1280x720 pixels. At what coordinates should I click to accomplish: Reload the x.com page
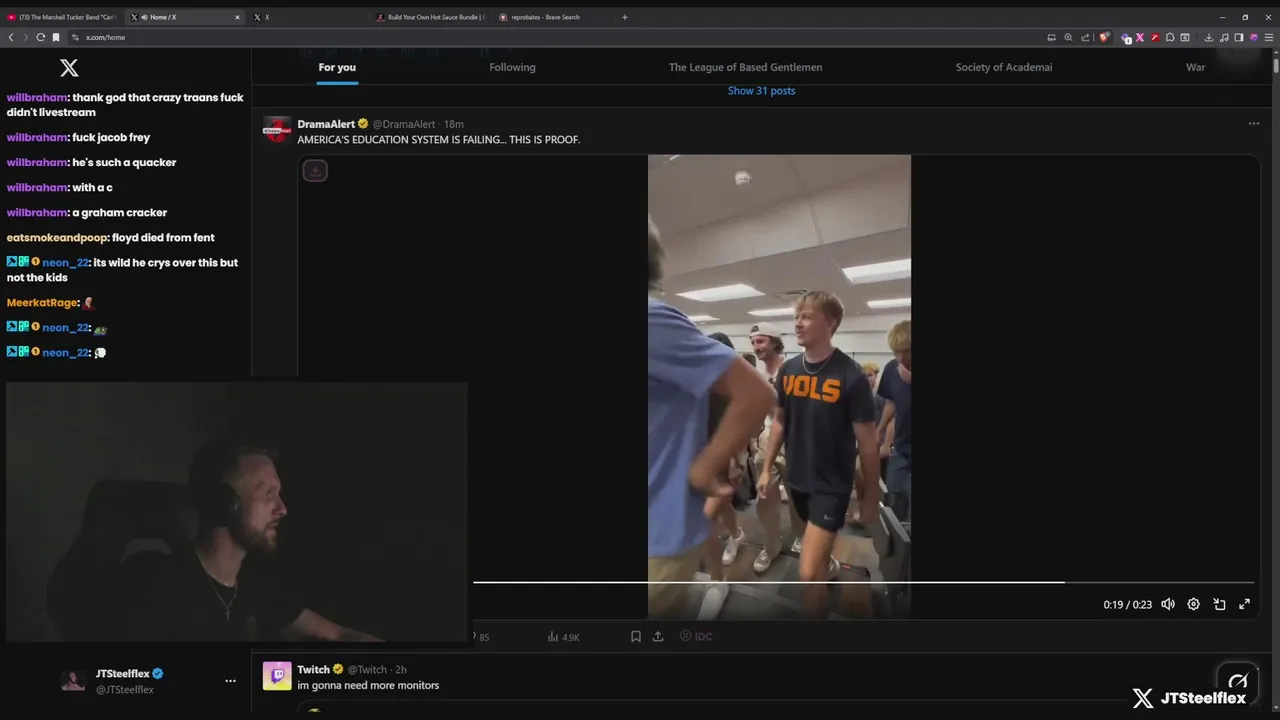[41, 37]
